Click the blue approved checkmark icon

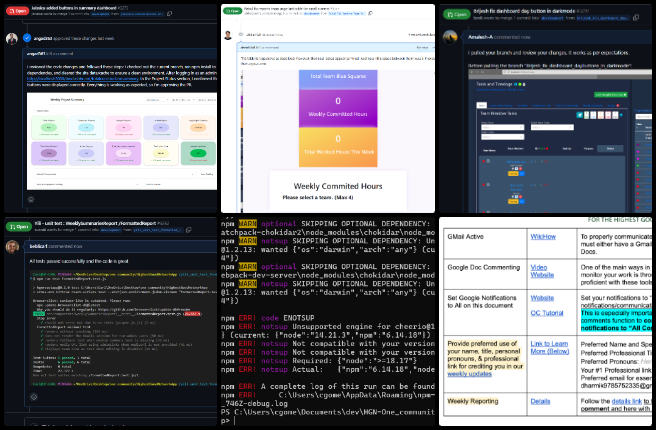27,38
